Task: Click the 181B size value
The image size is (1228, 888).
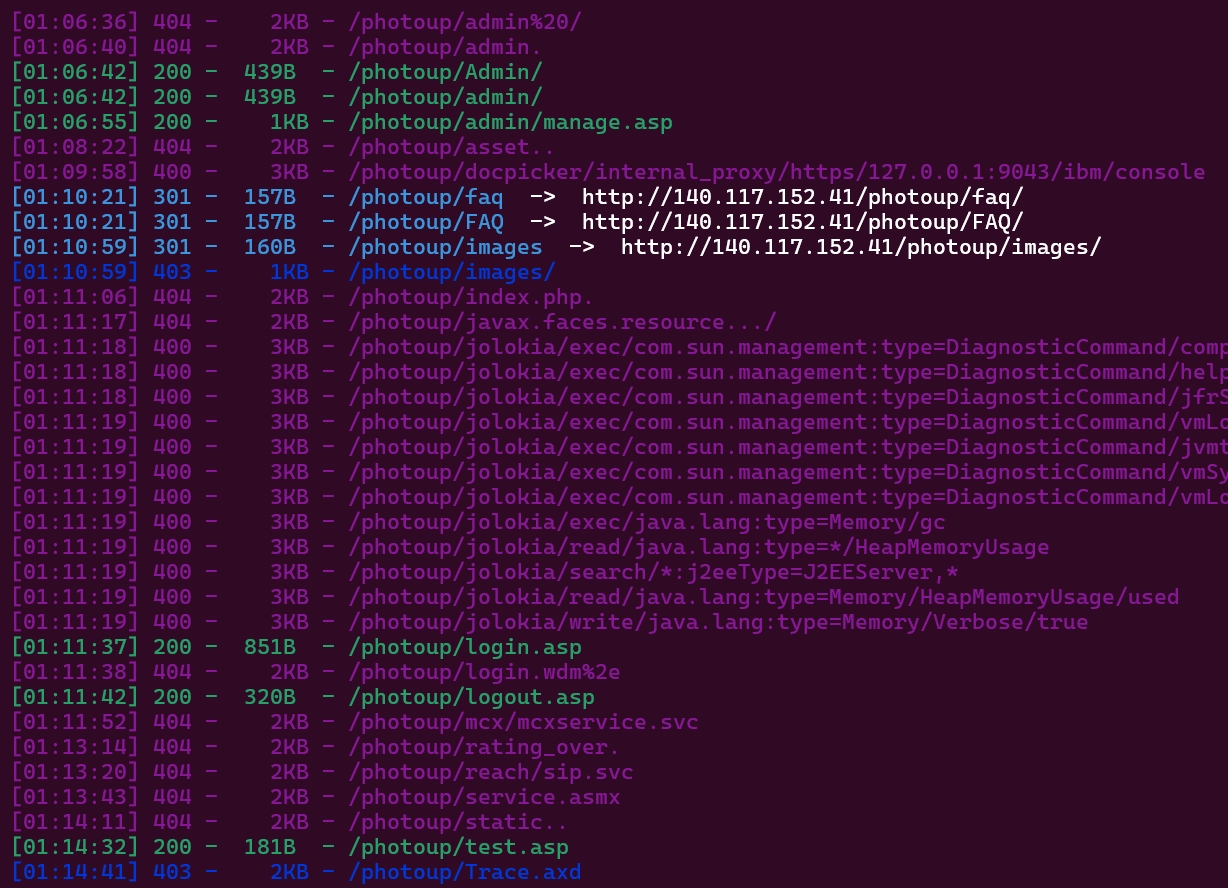Action: (x=270, y=847)
